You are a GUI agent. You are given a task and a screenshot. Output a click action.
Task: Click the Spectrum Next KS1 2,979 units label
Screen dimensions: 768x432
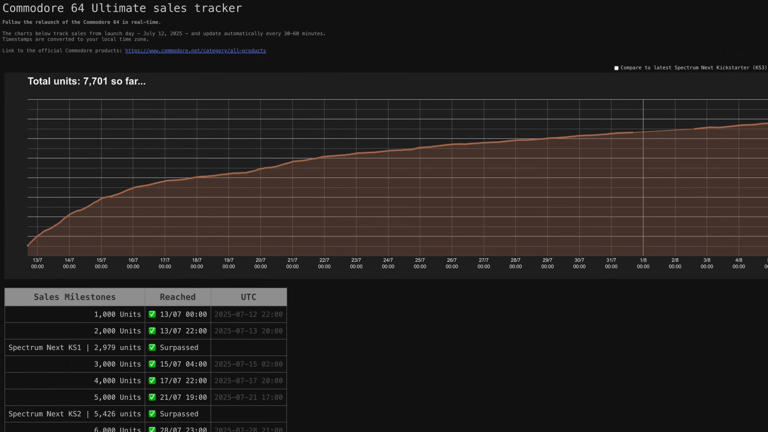(75, 347)
